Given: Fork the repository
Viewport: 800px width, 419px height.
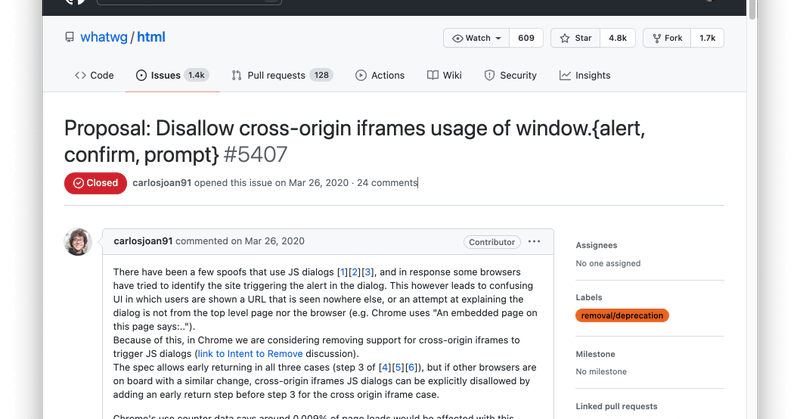Looking at the screenshot, I should coord(667,38).
